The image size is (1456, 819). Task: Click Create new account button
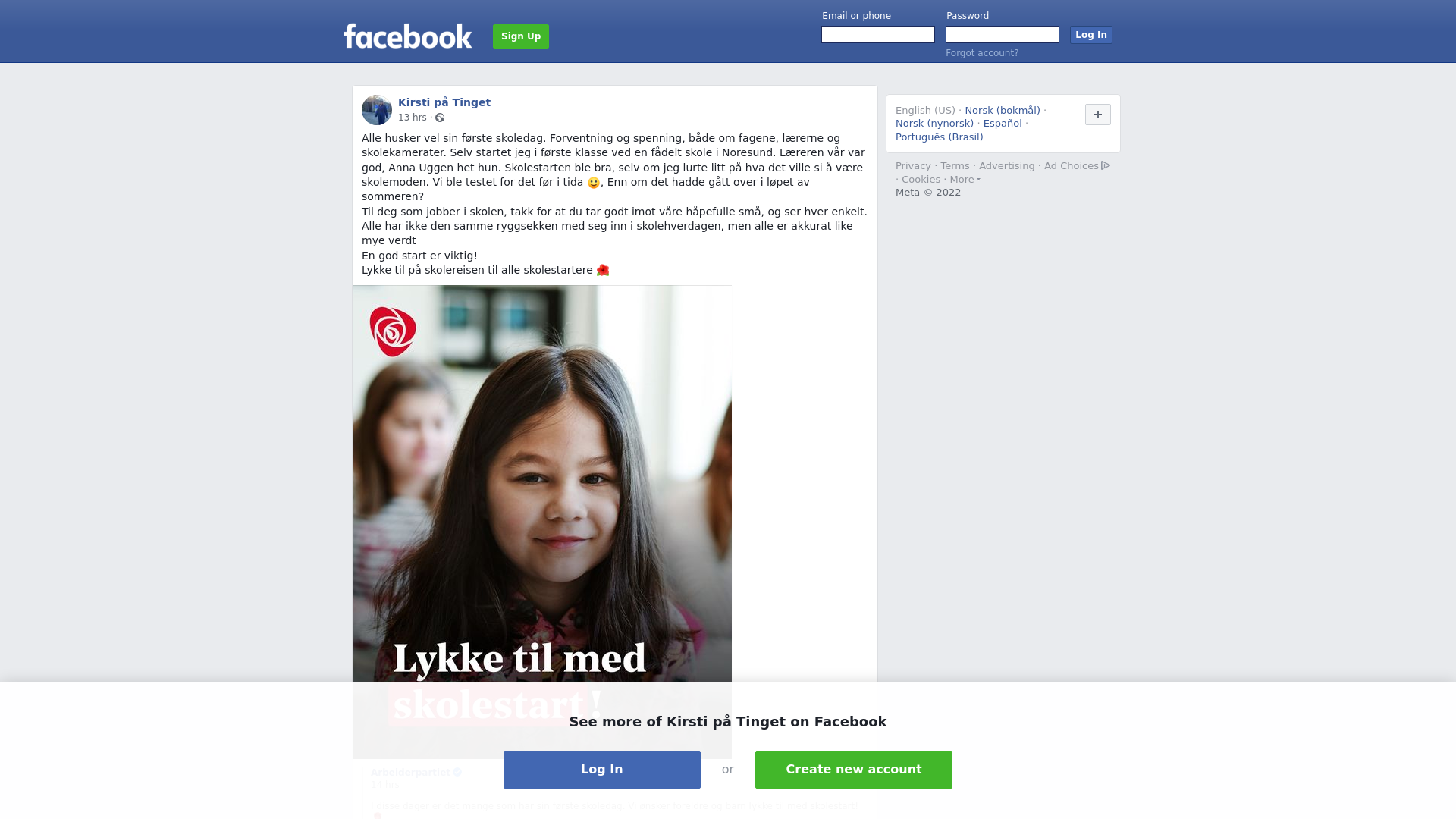[x=854, y=770]
